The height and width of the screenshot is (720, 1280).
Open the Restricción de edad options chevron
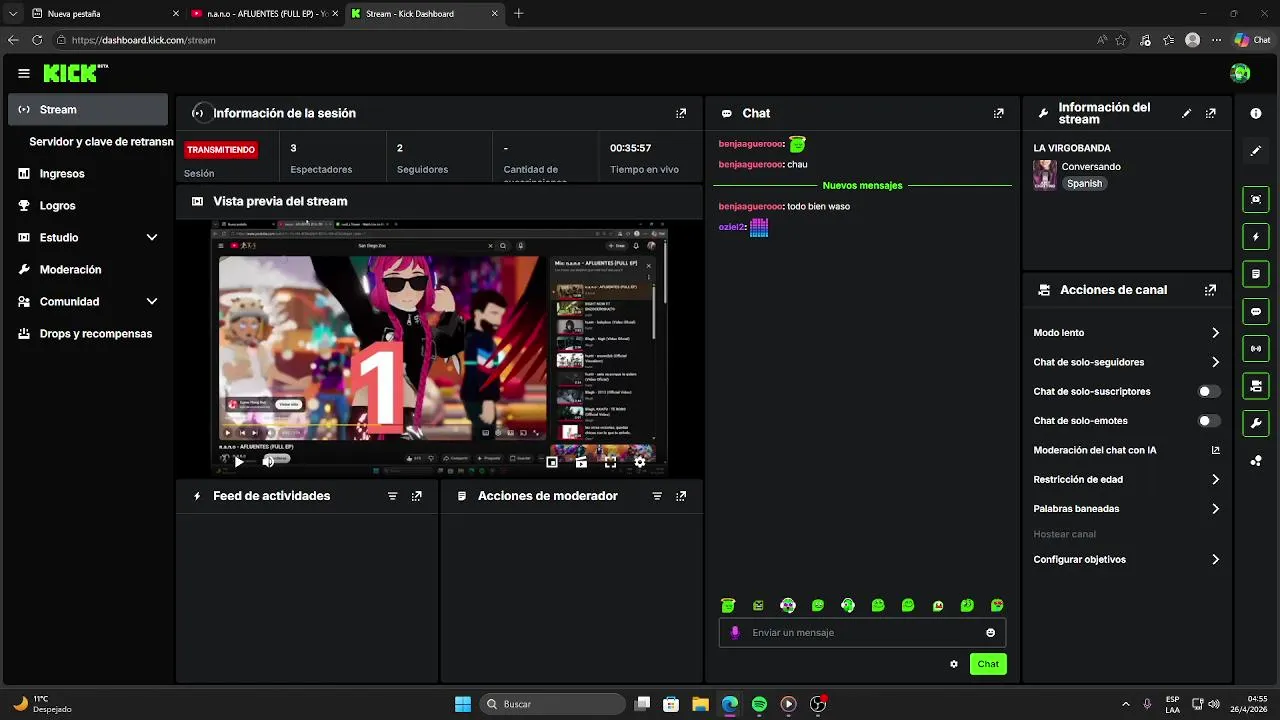[x=1215, y=480]
